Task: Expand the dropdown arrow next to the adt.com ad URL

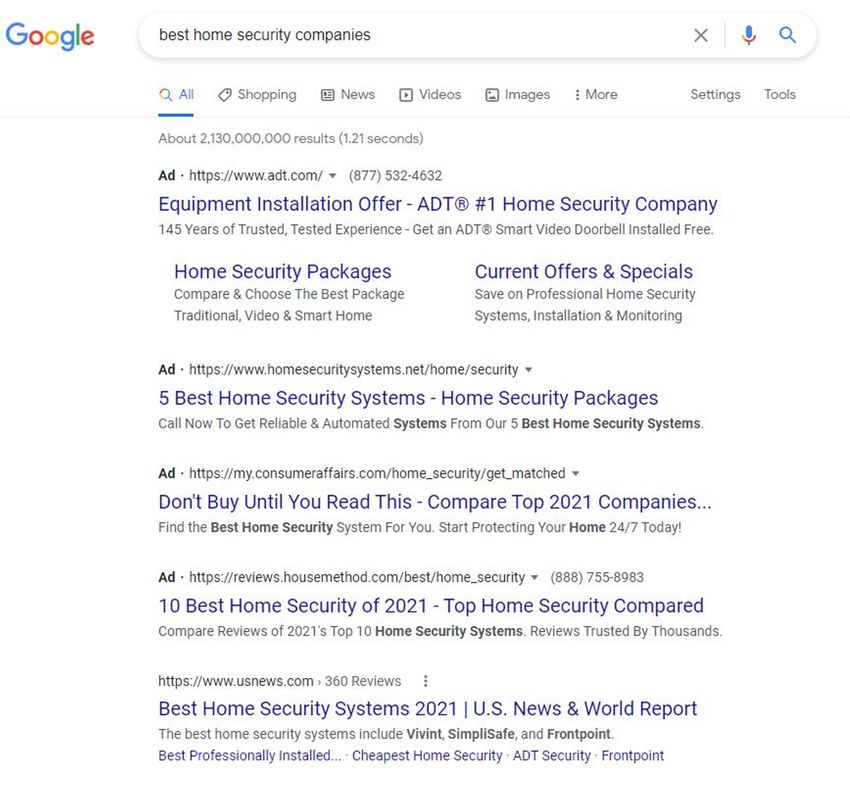Action: 332,176
